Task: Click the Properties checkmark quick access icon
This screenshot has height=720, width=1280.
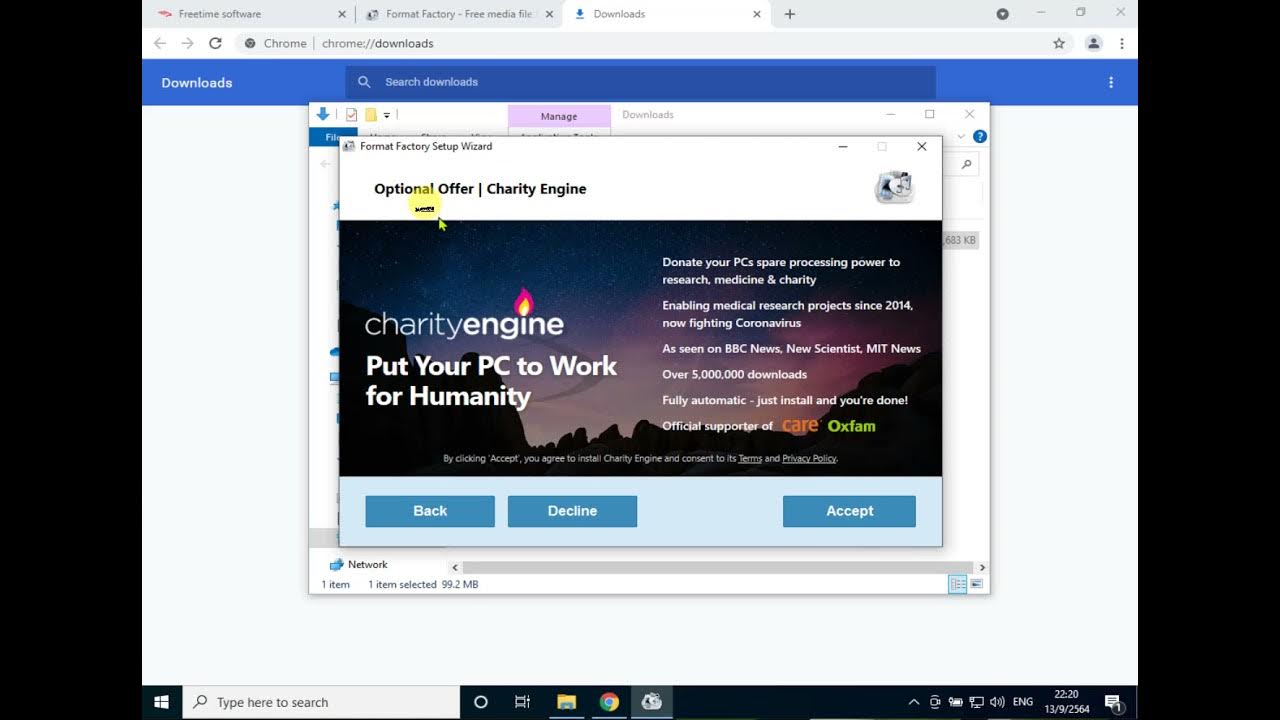Action: click(x=351, y=115)
